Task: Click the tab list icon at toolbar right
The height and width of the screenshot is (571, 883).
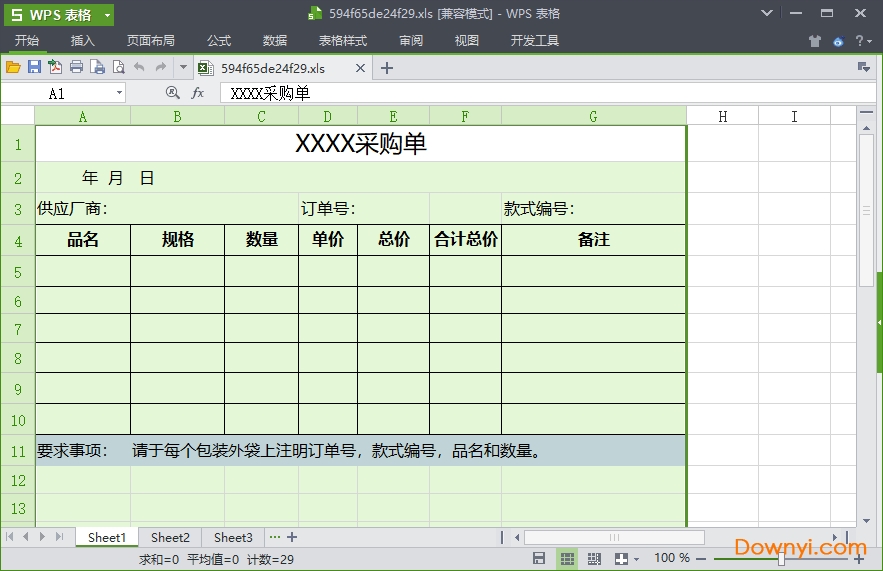Action: [x=863, y=68]
